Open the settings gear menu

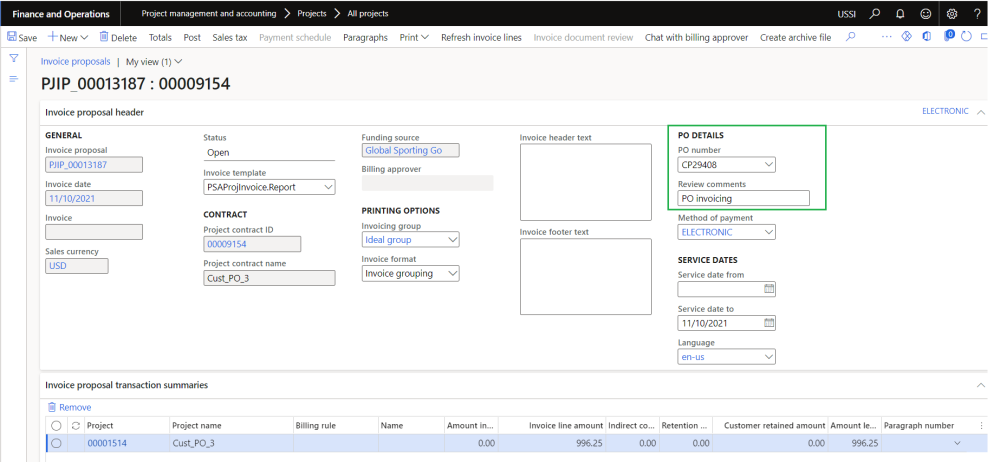pos(951,13)
